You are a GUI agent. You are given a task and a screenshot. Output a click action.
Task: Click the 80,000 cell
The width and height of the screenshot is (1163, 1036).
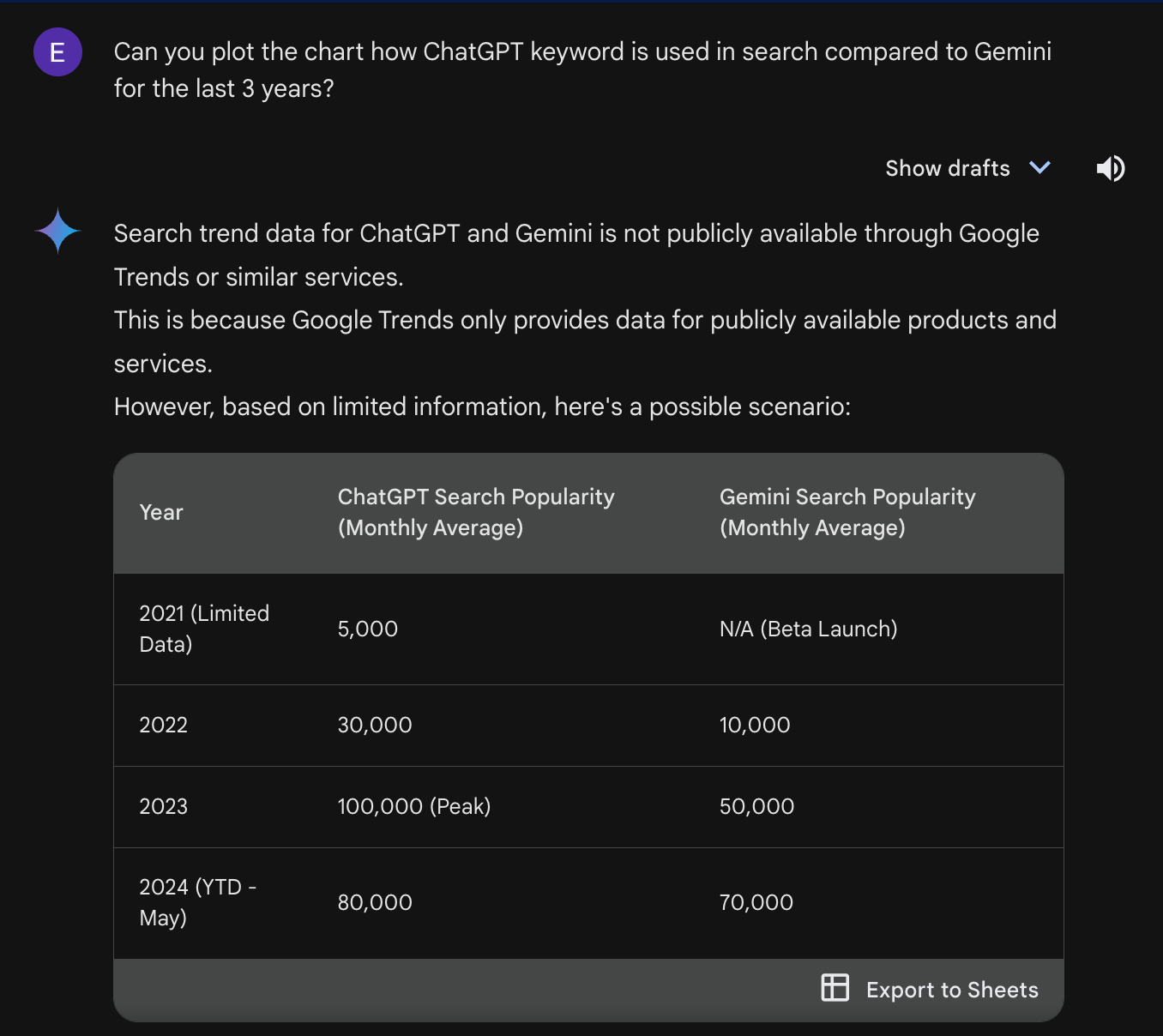pyautogui.click(x=375, y=902)
